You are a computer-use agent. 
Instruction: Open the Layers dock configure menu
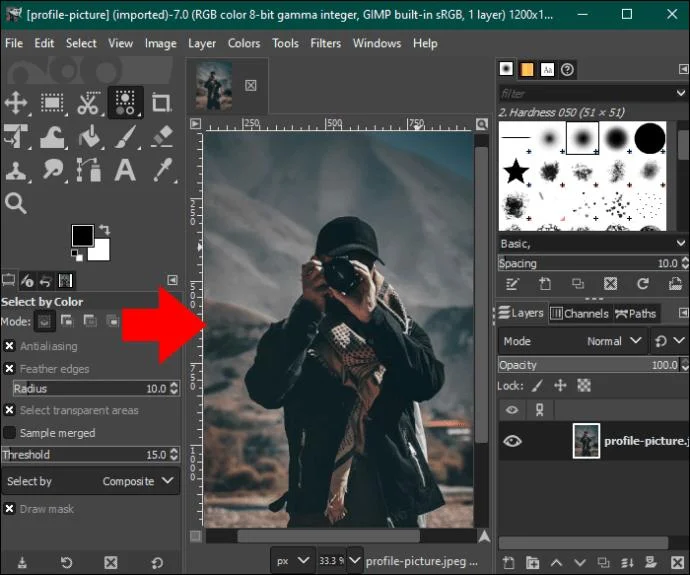tap(683, 313)
